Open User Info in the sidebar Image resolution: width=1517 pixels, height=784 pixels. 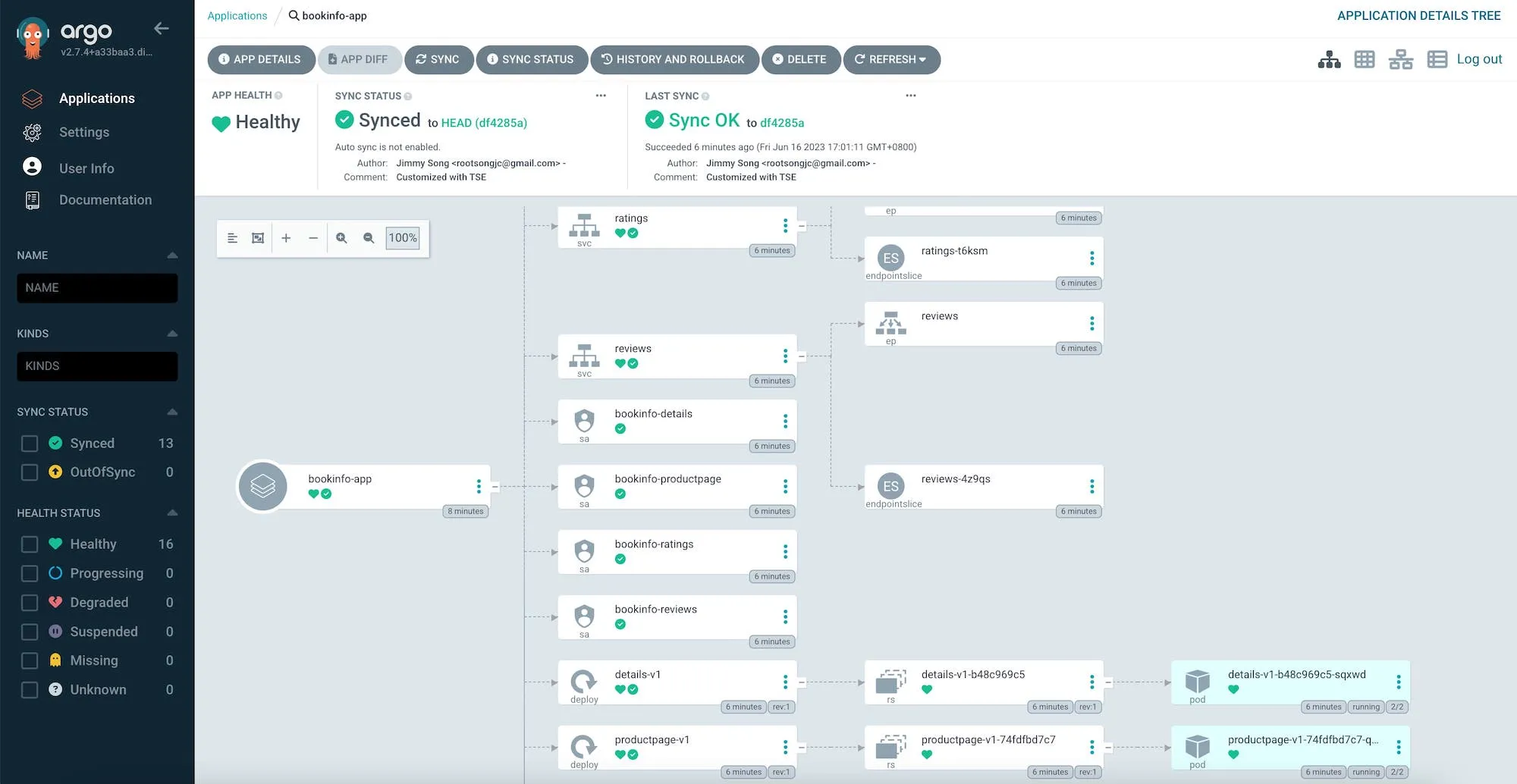tap(86, 168)
